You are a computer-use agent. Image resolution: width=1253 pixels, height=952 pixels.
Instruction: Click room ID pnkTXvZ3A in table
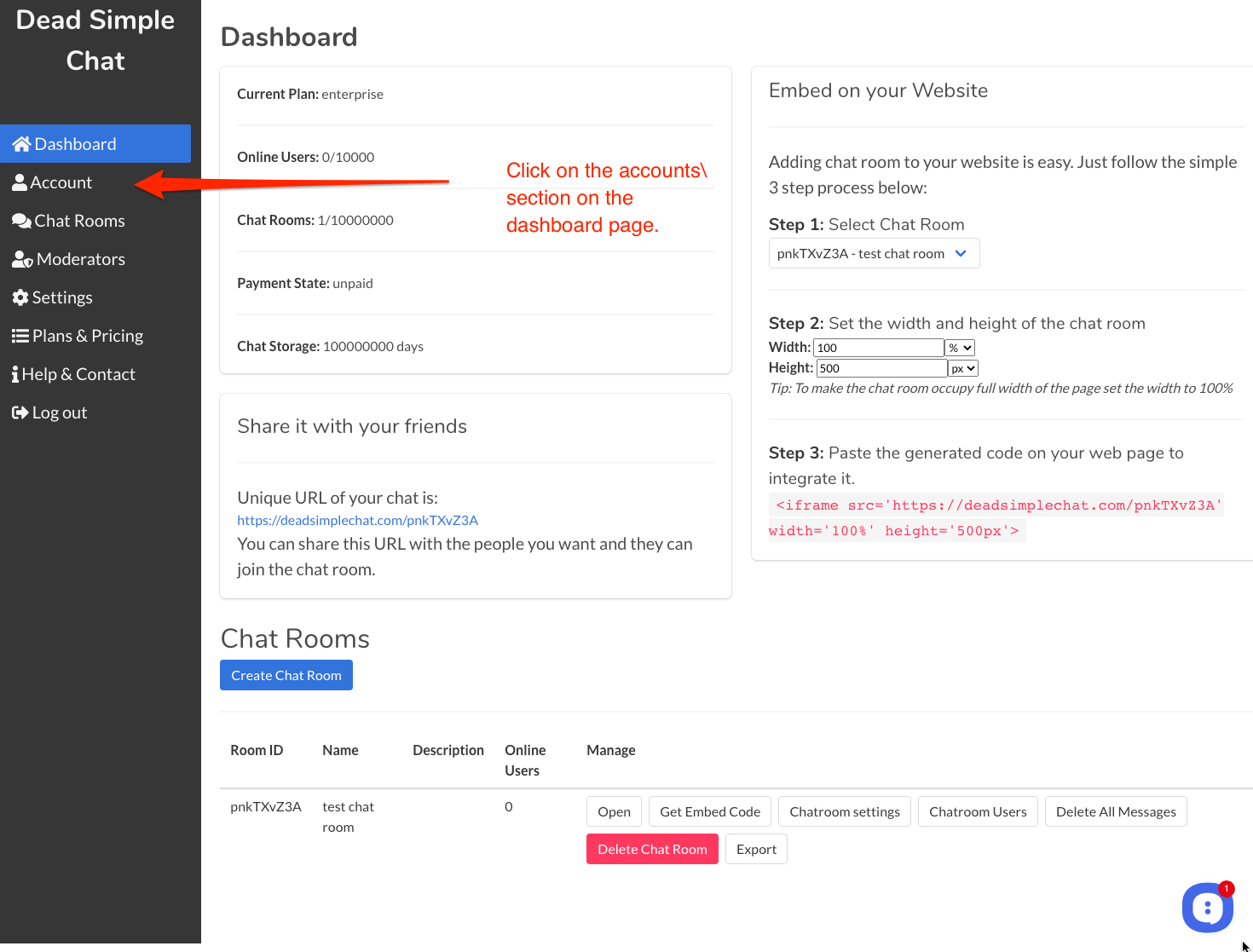266,806
